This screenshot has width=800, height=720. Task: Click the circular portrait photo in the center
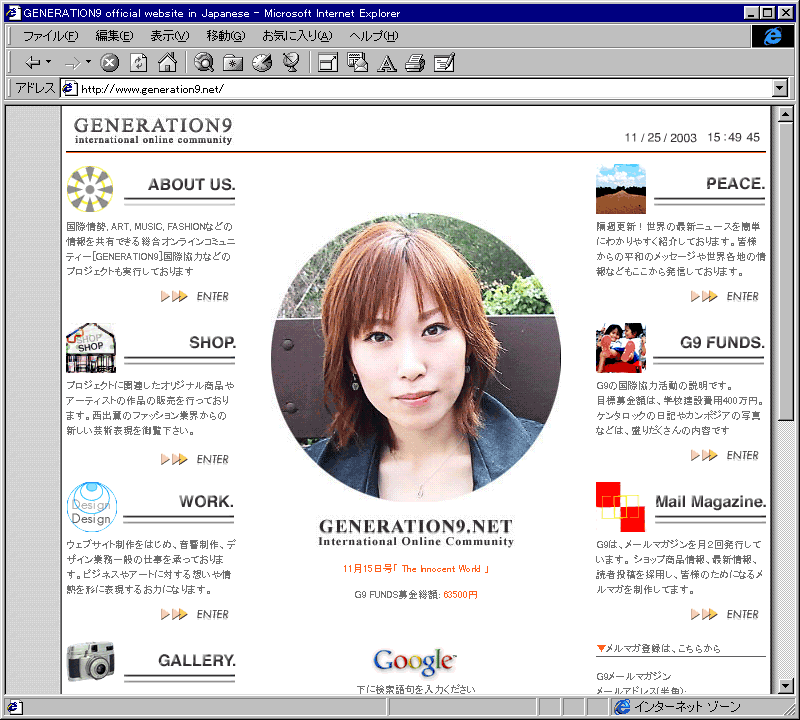pyautogui.click(x=416, y=358)
